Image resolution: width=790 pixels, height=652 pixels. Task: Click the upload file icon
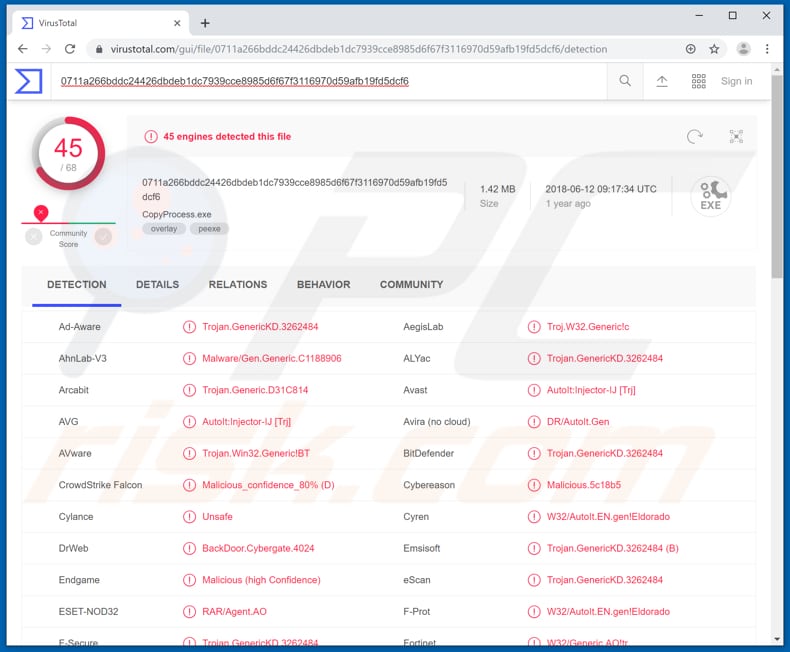click(662, 81)
